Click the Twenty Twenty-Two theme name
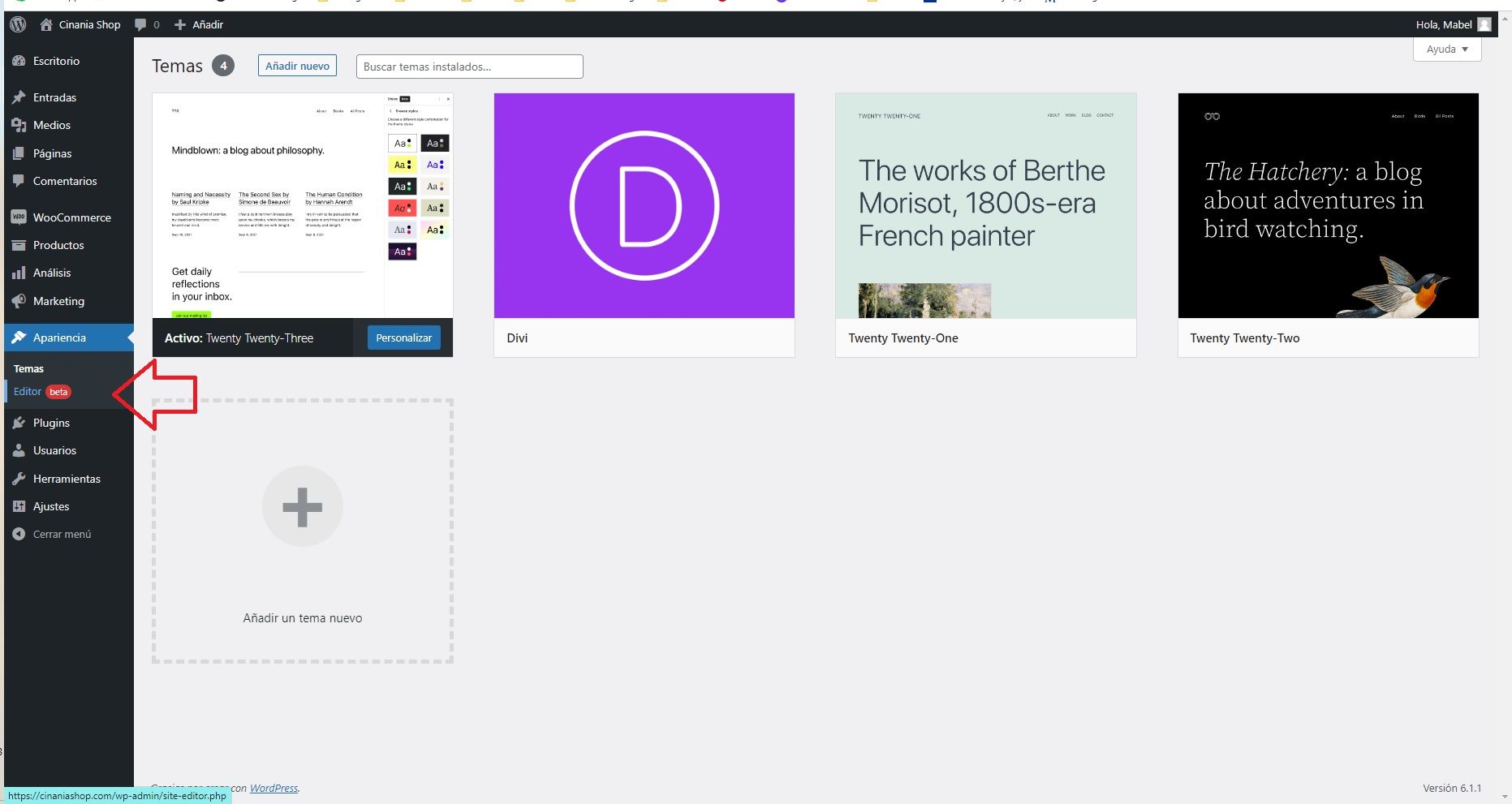 pyautogui.click(x=1245, y=338)
